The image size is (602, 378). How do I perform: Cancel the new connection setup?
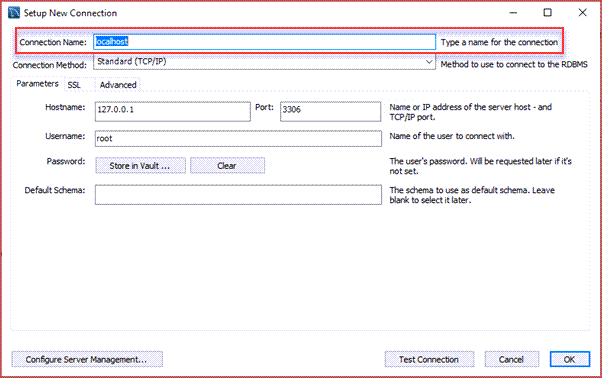tap(511, 359)
